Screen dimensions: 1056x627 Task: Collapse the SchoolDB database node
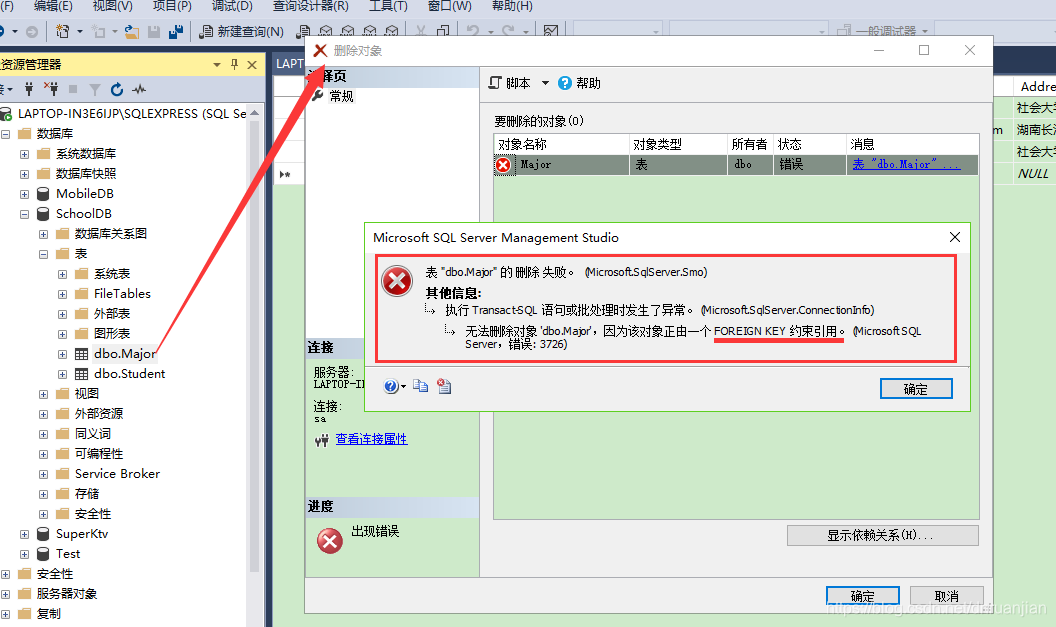pyautogui.click(x=24, y=214)
